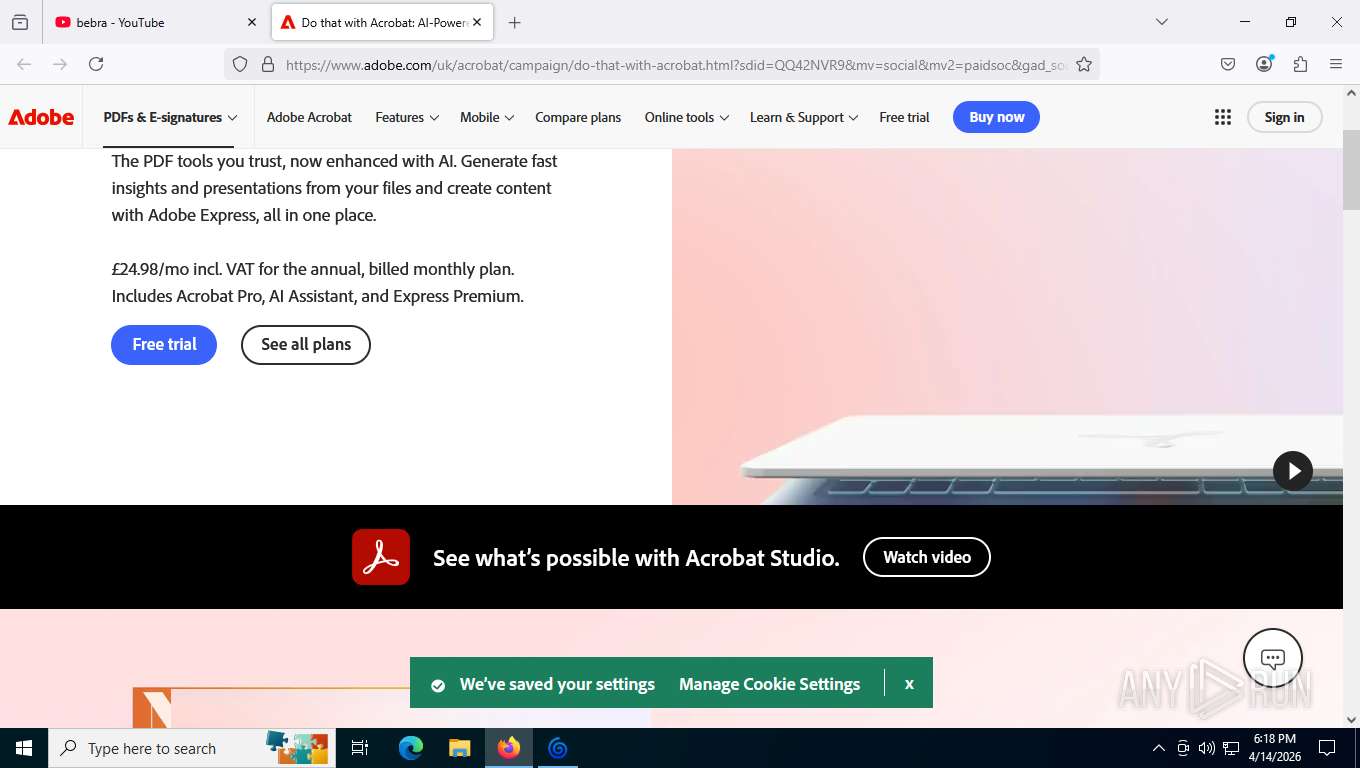This screenshot has height=768, width=1360.
Task: List all tabs dropdown arrow
Action: tap(1162, 22)
